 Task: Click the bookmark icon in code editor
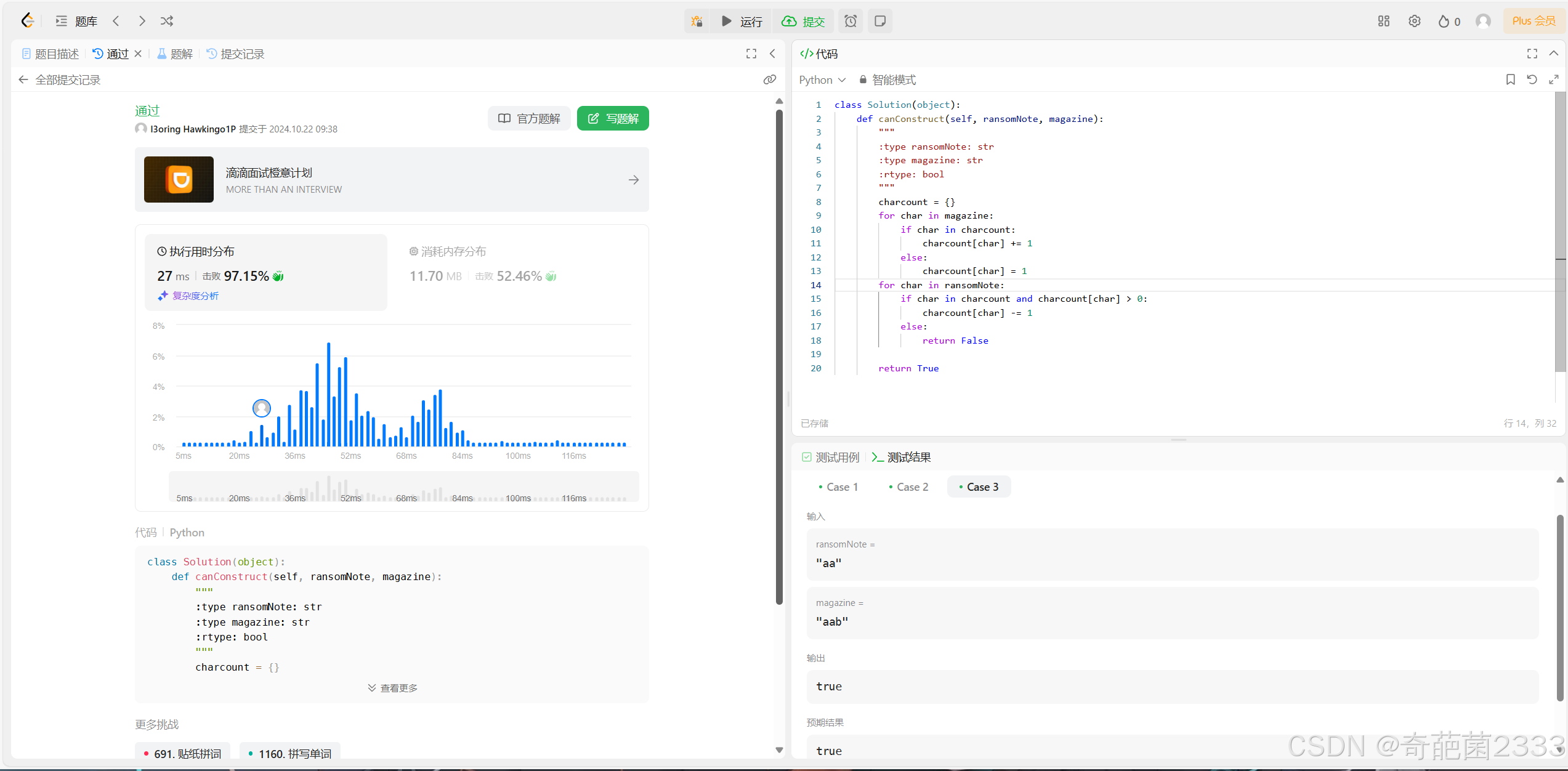pyautogui.click(x=1510, y=79)
